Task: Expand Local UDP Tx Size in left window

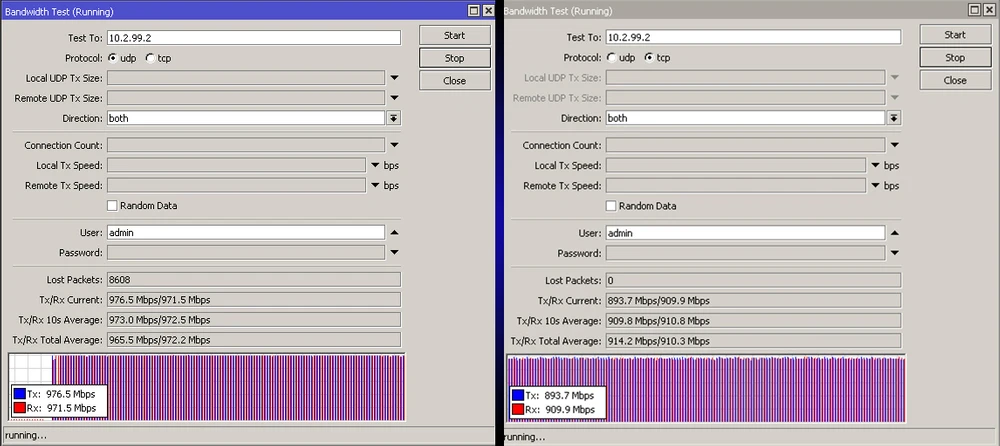Action: (394, 78)
